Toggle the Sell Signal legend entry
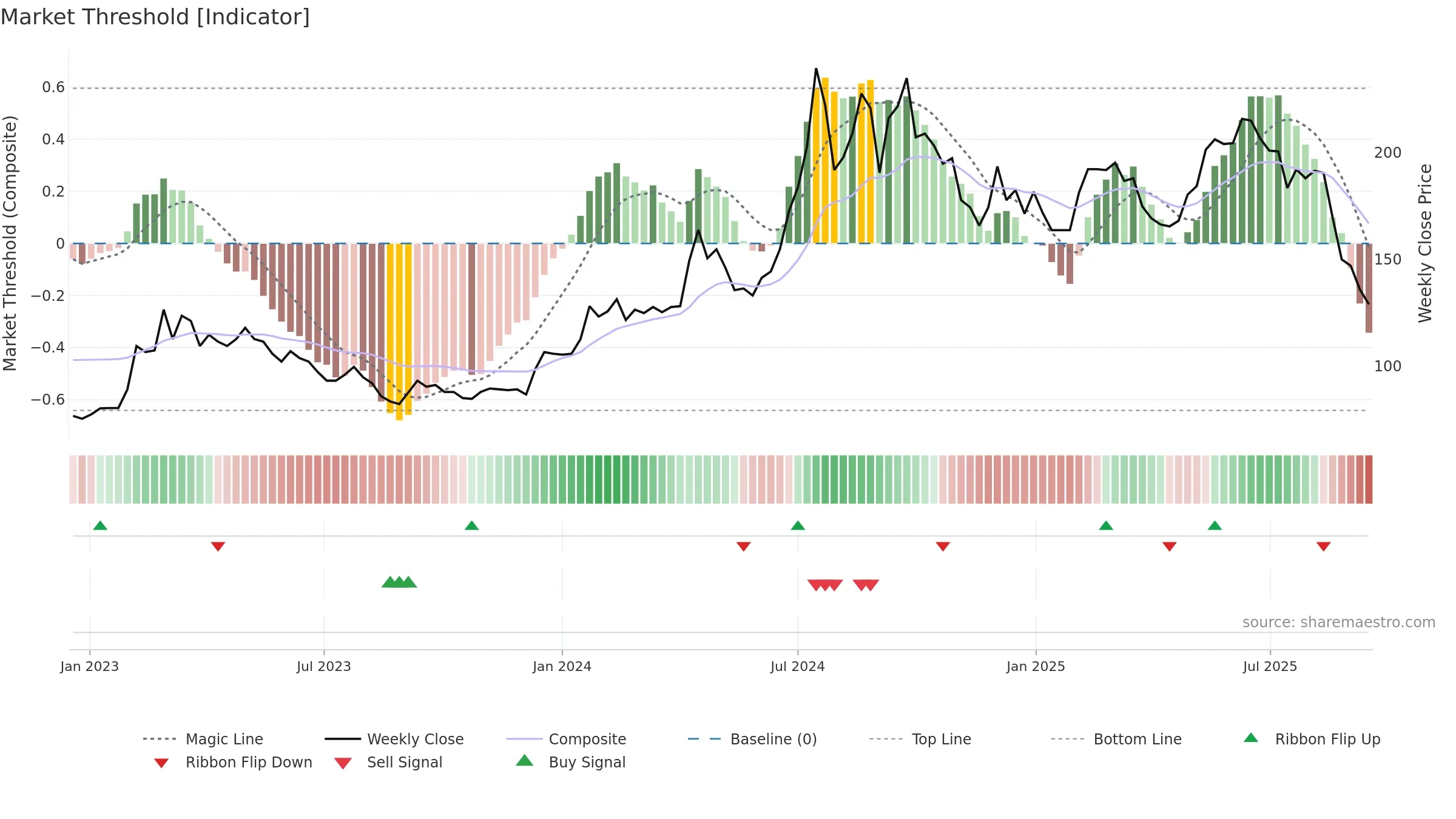Image resolution: width=1456 pixels, height=819 pixels. point(388,763)
